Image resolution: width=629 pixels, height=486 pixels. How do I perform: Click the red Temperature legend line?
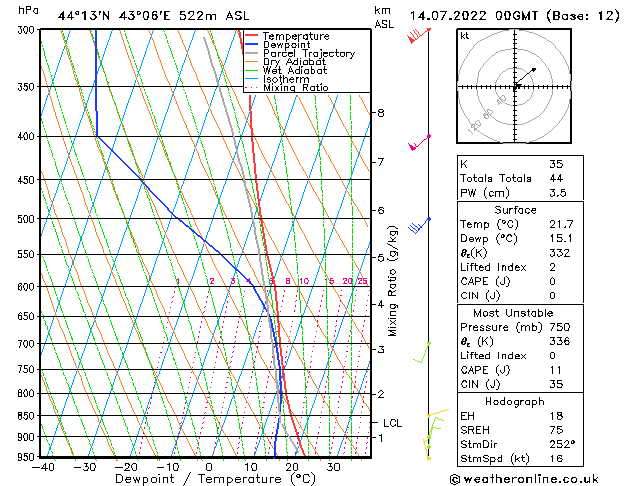252,36
